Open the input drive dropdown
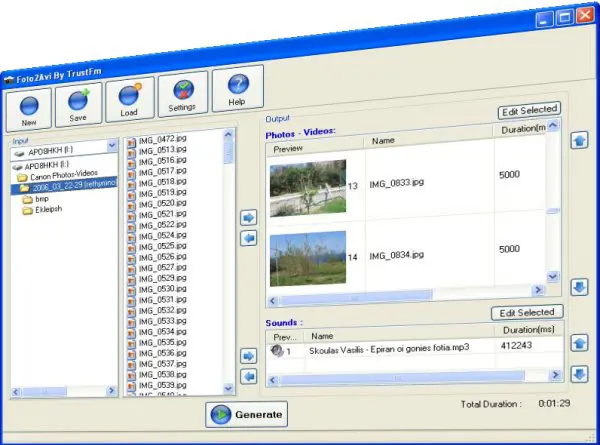The height and width of the screenshot is (445, 600). point(111,145)
